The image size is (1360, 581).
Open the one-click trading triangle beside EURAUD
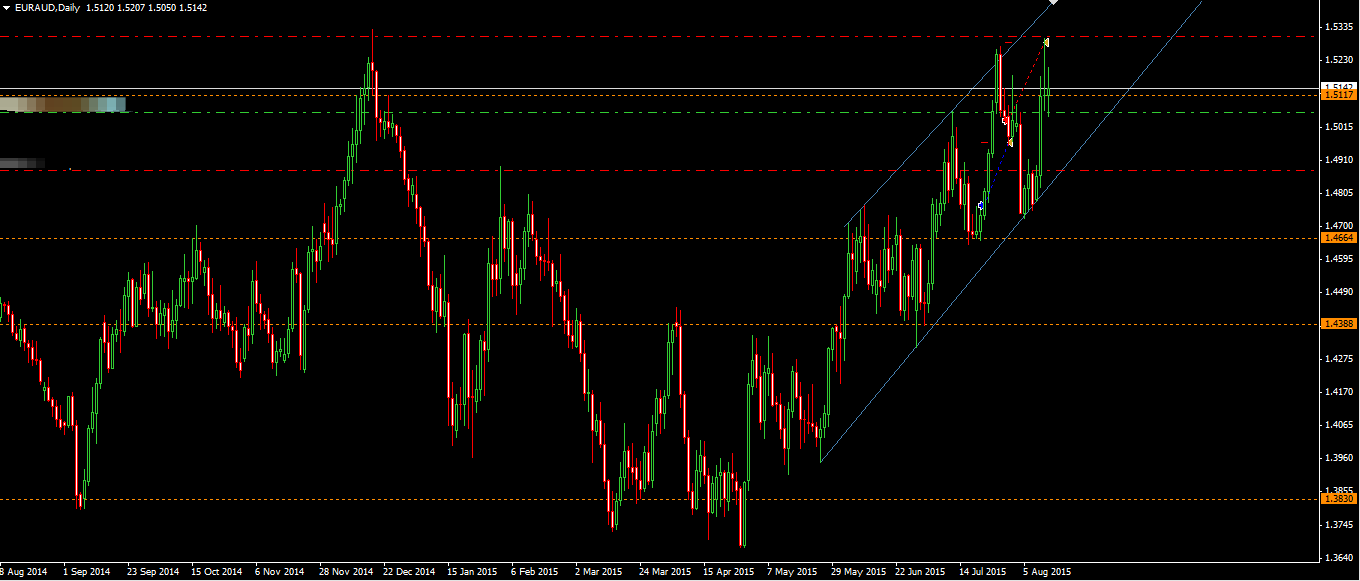(7, 7)
